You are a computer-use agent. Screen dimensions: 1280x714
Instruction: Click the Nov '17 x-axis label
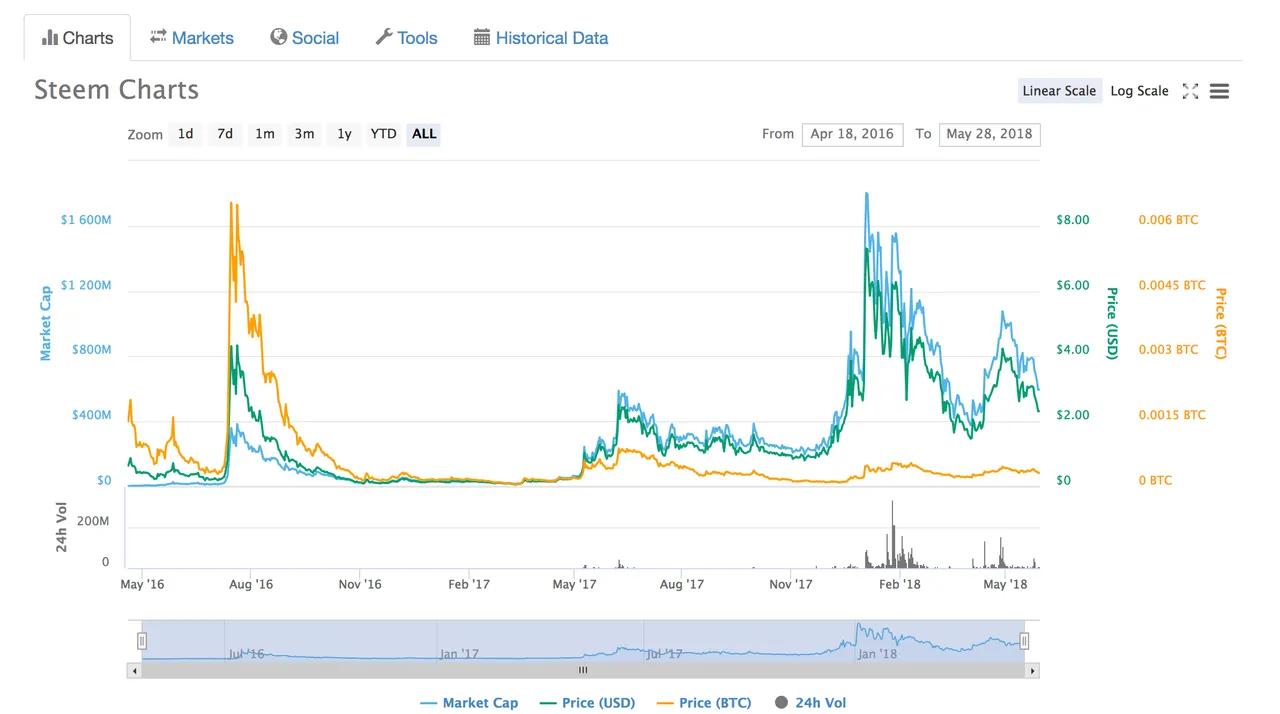pyautogui.click(x=791, y=584)
